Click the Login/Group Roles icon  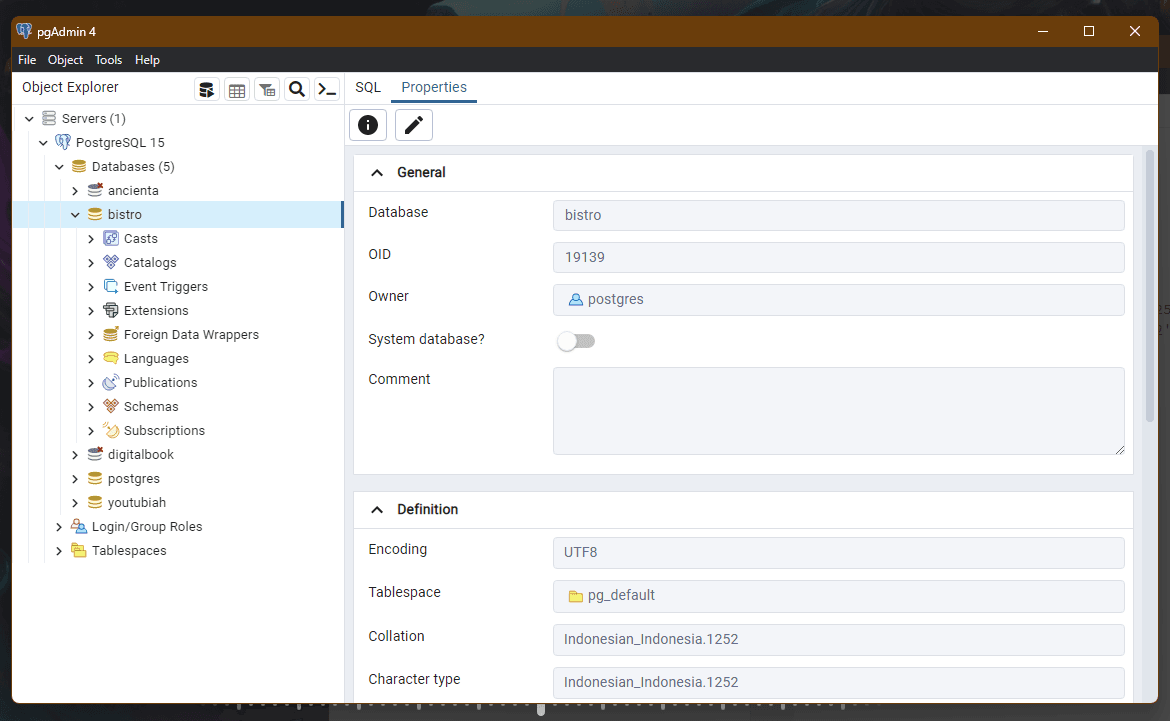coord(79,526)
